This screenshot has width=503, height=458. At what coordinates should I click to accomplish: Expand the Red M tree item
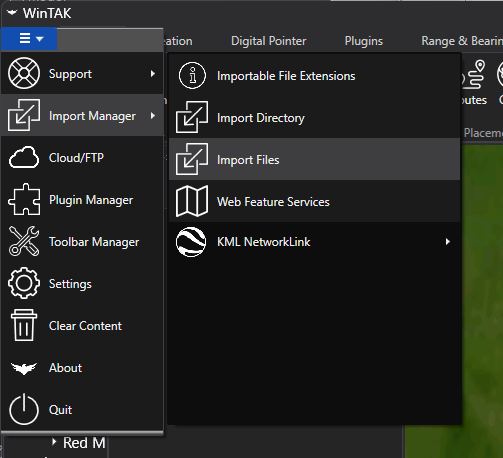[x=54, y=442]
